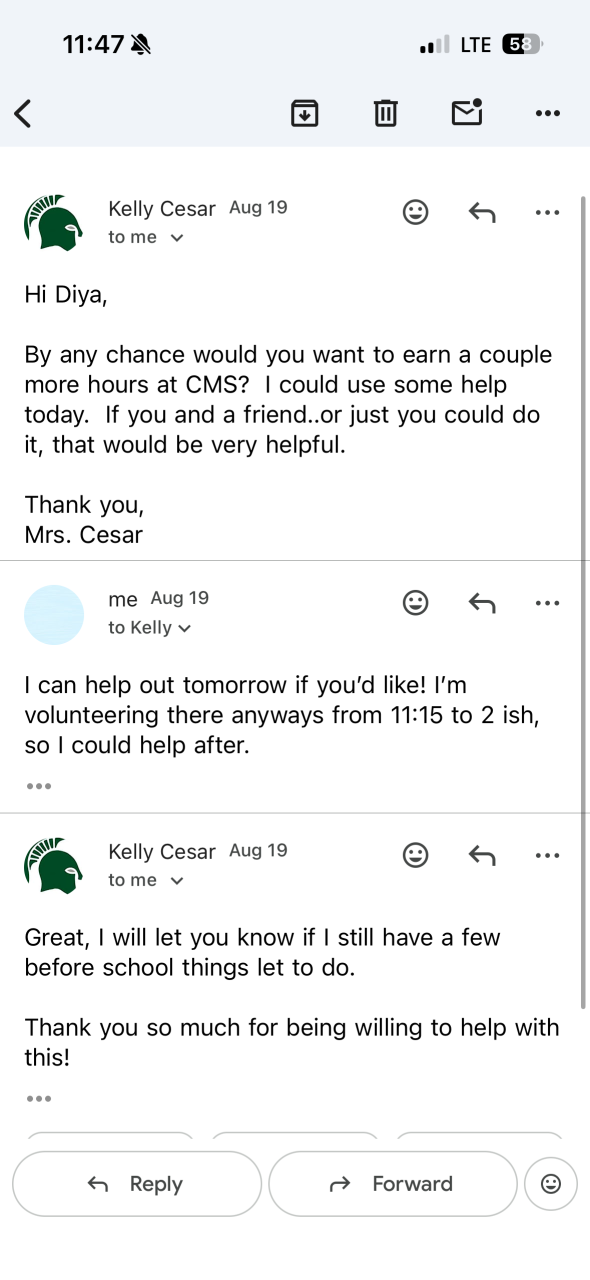This screenshot has height=1280, width=590.
Task: Reply arrow on last Kelly Cesar message
Action: pos(482,855)
